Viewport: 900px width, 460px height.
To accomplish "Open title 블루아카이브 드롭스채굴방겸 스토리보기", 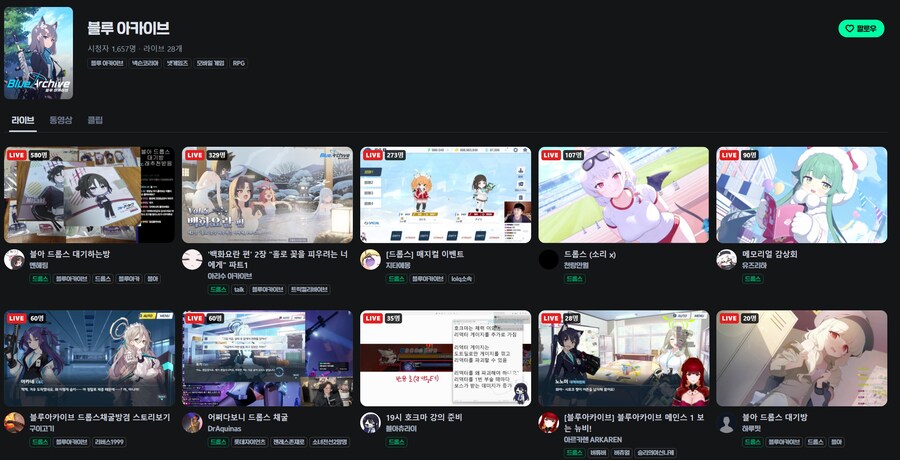I will click(x=100, y=418).
